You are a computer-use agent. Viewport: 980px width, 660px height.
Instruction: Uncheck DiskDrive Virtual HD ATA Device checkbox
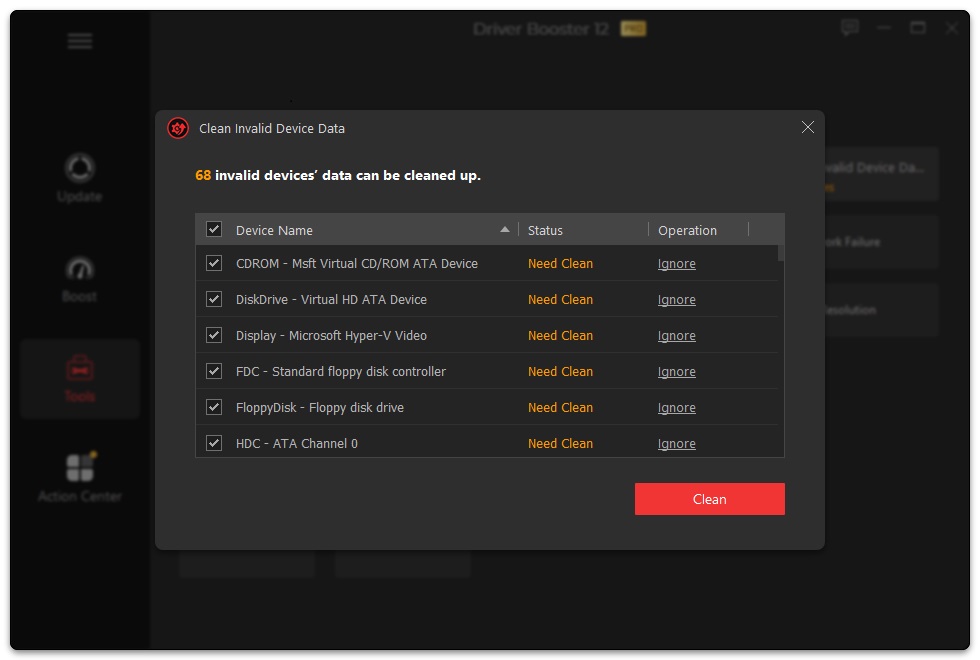[x=214, y=299]
